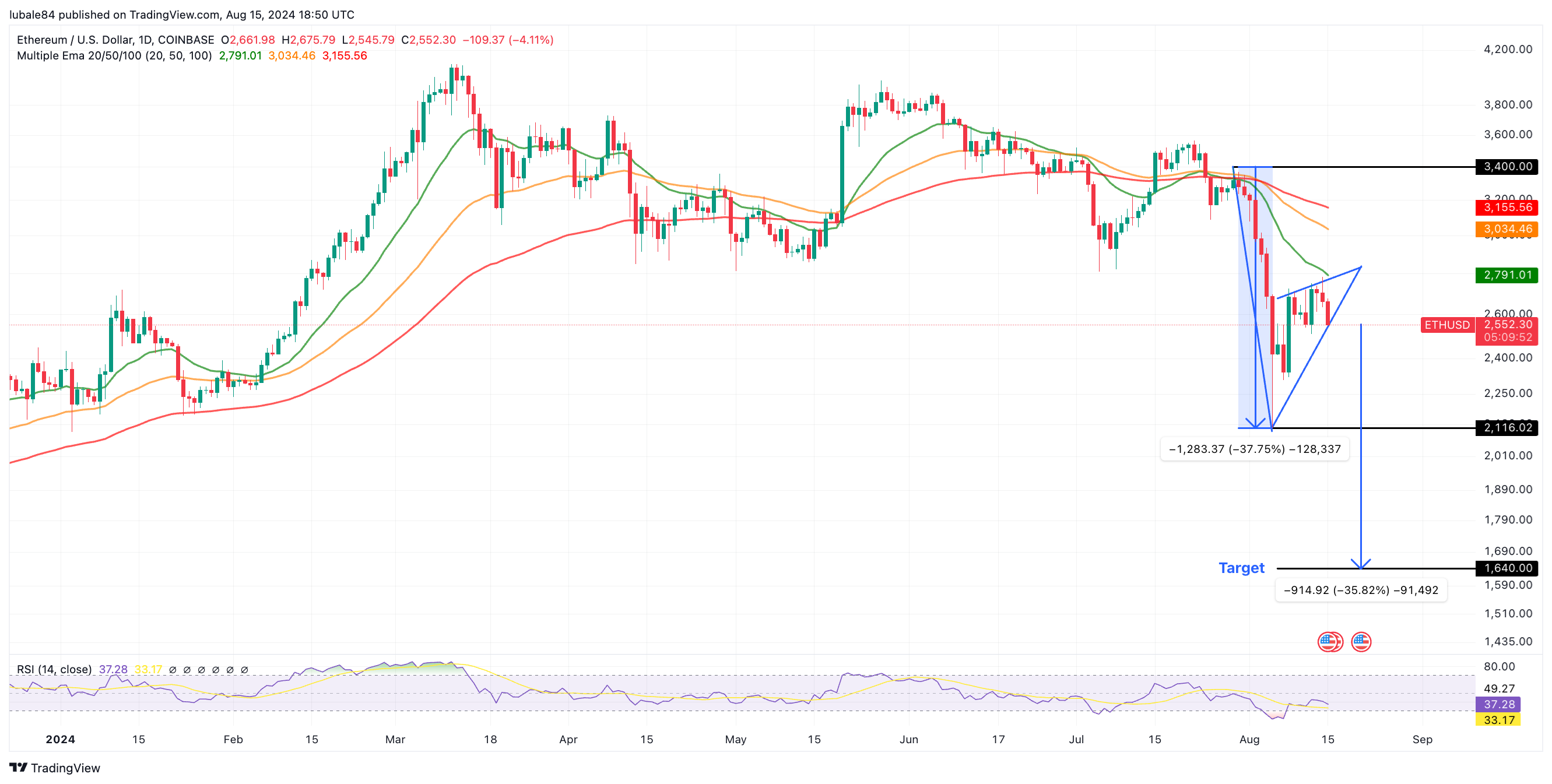The height and width of the screenshot is (784, 1552).
Task: Click the Mar label on time axis
Action: point(395,740)
